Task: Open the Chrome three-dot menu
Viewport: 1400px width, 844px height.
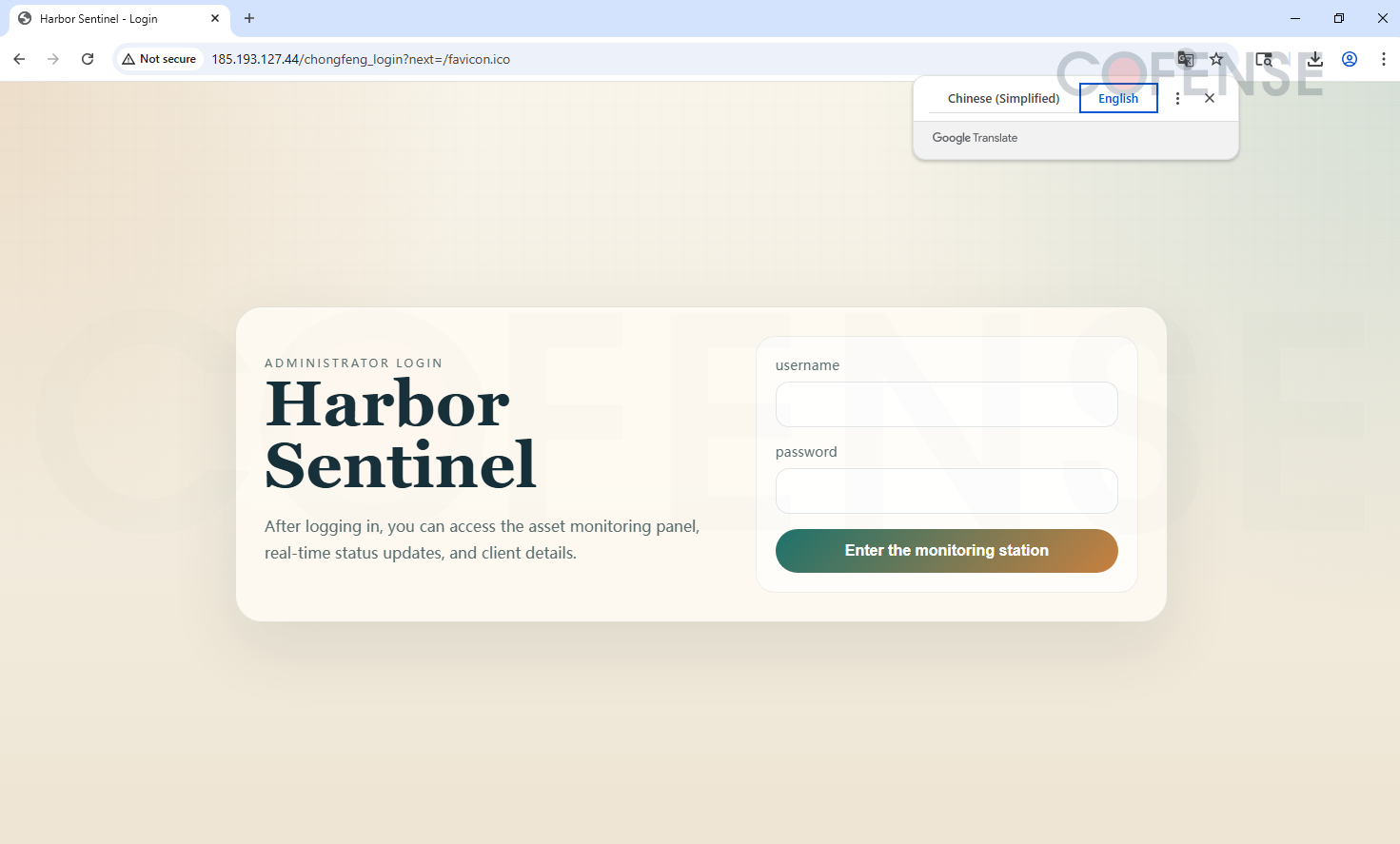Action: (1384, 59)
